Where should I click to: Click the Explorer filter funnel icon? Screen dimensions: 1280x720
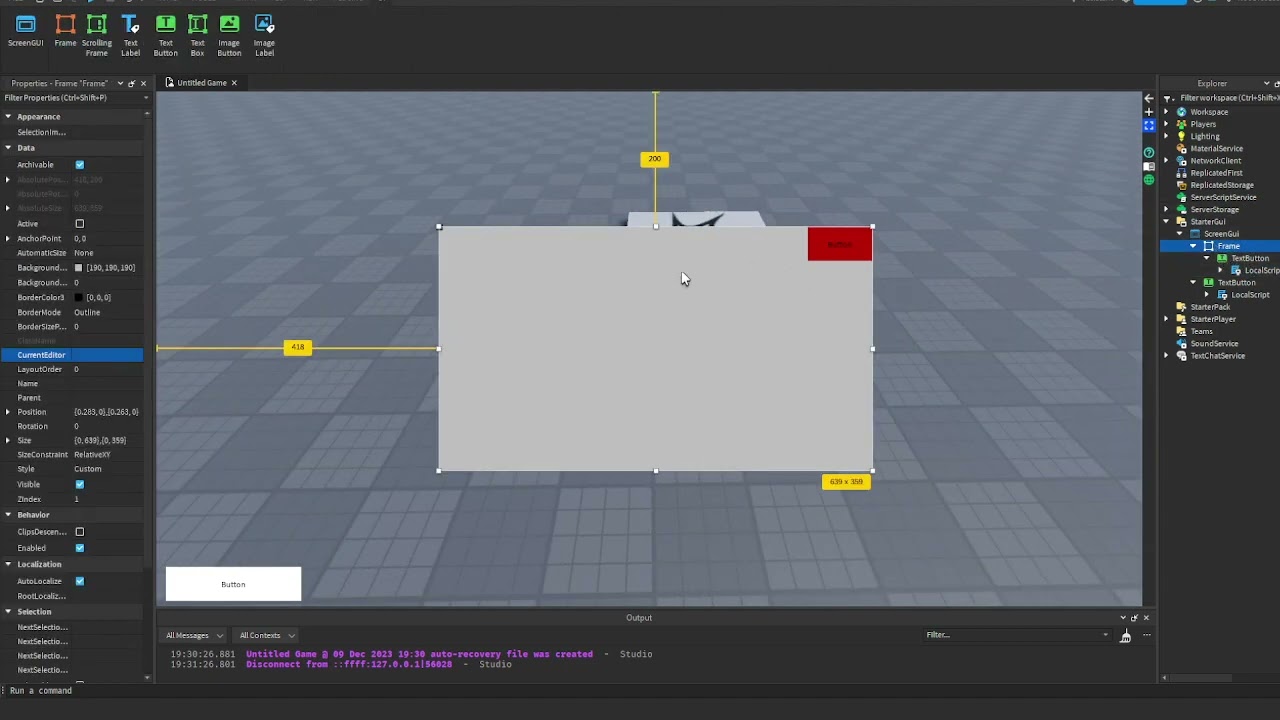[x=1168, y=98]
